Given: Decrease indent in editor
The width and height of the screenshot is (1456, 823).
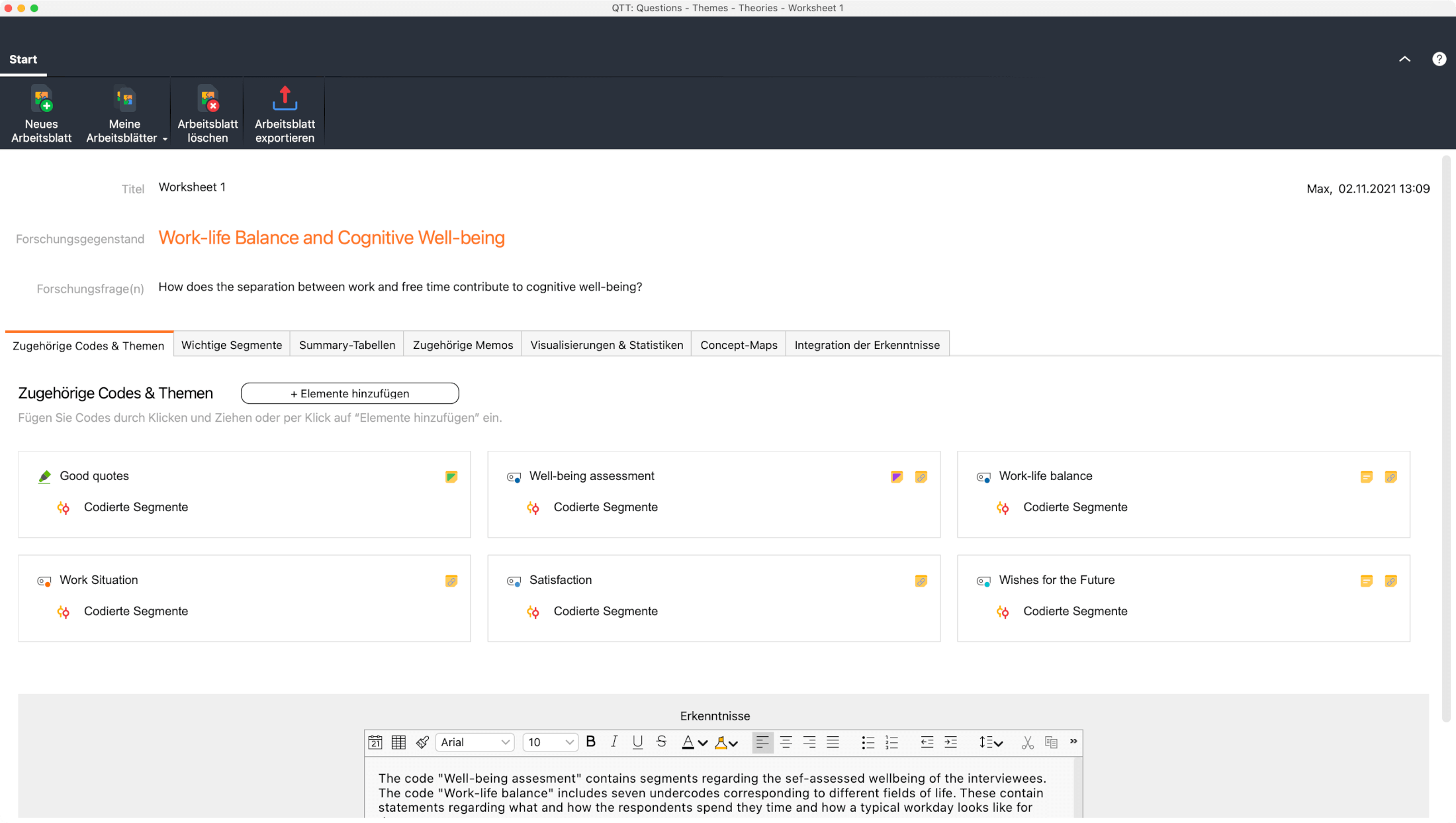Looking at the screenshot, I should point(927,742).
